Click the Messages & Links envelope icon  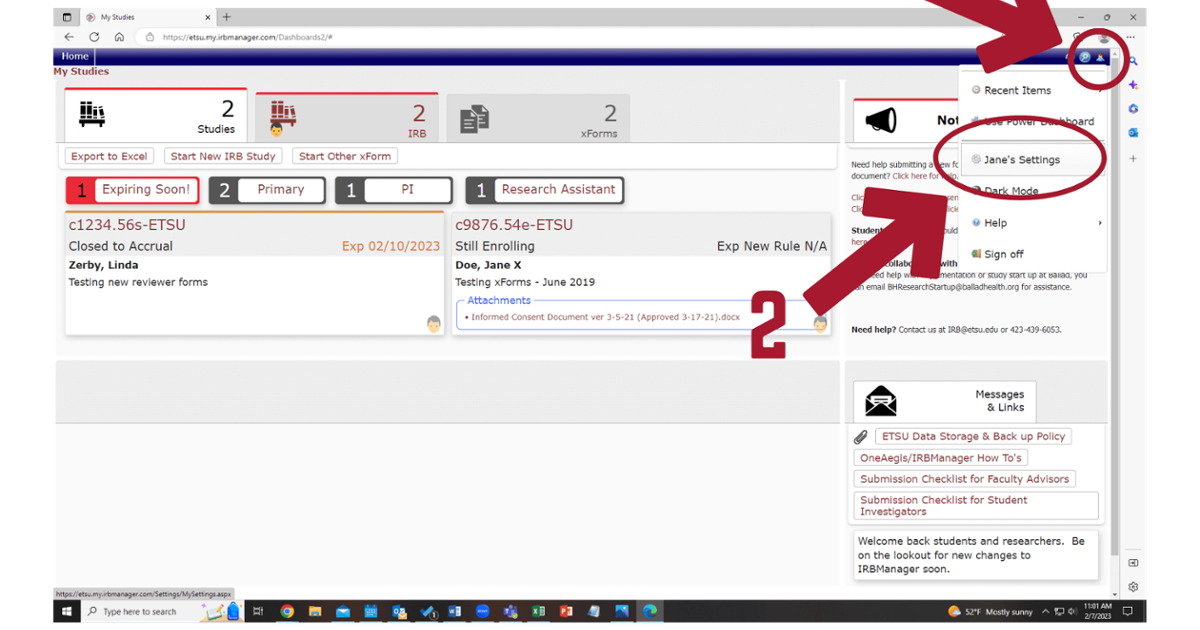(x=881, y=401)
